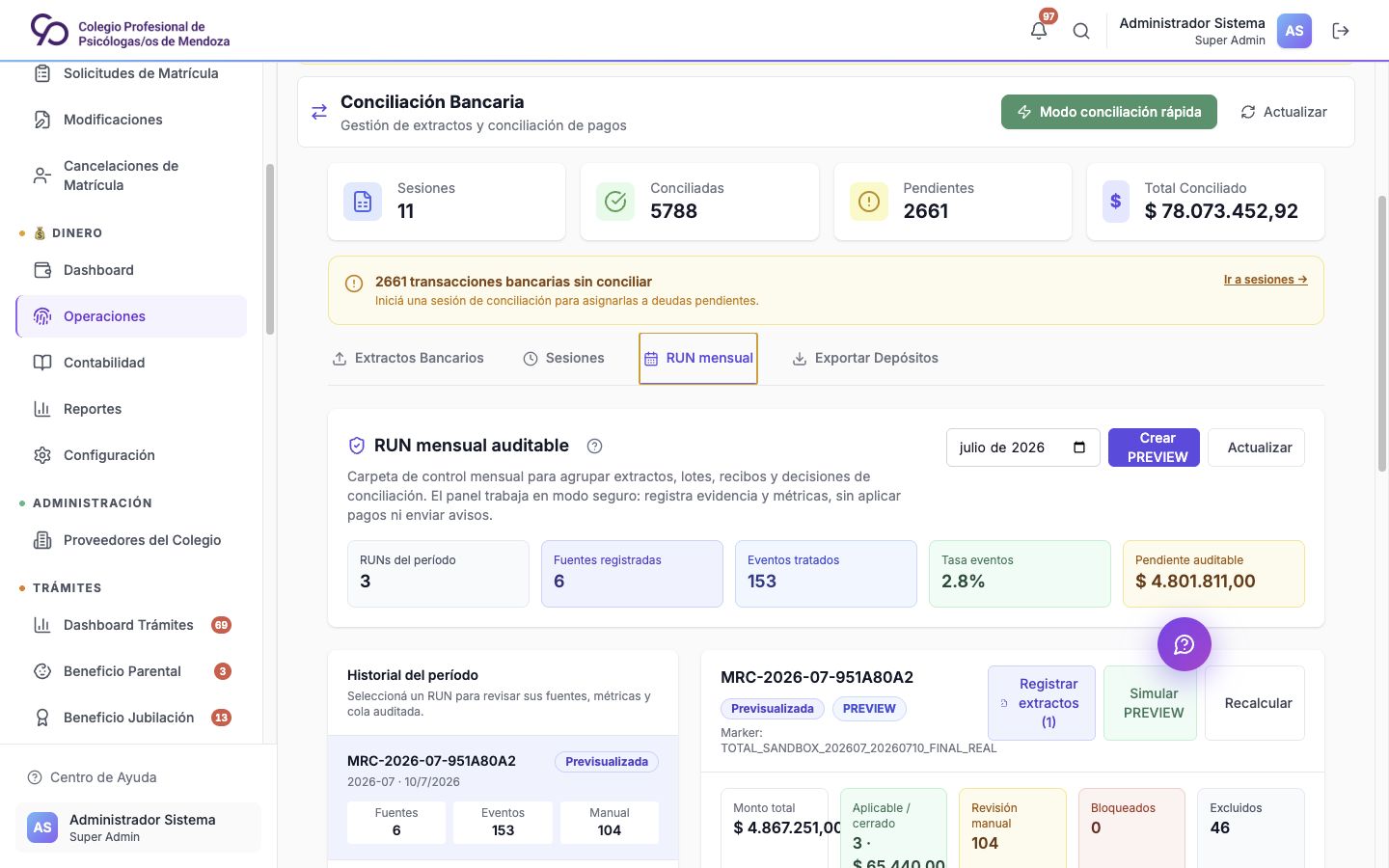Click the Contabilidad book icon
The height and width of the screenshot is (868, 1389).
[x=42, y=363]
